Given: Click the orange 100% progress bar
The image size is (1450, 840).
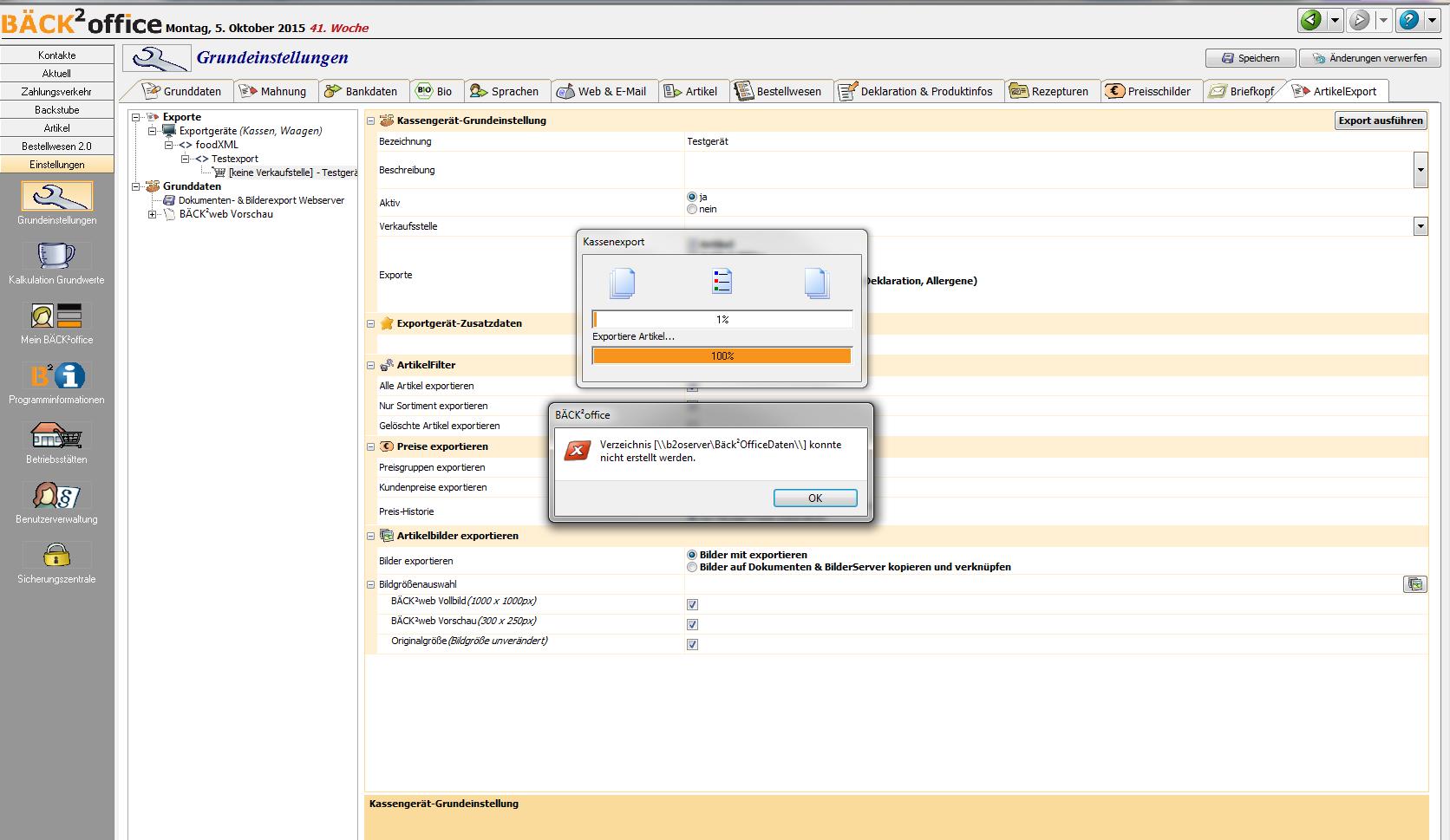Looking at the screenshot, I should 722,356.
